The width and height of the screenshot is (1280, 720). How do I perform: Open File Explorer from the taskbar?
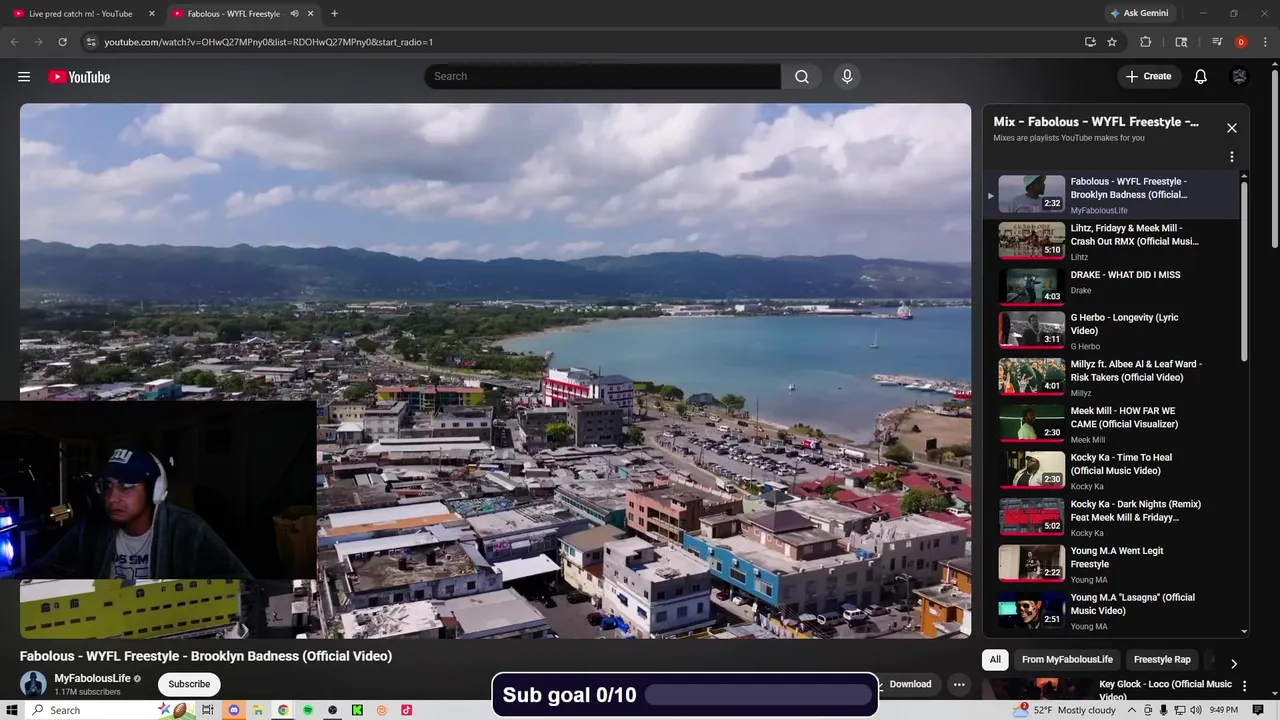(x=258, y=710)
